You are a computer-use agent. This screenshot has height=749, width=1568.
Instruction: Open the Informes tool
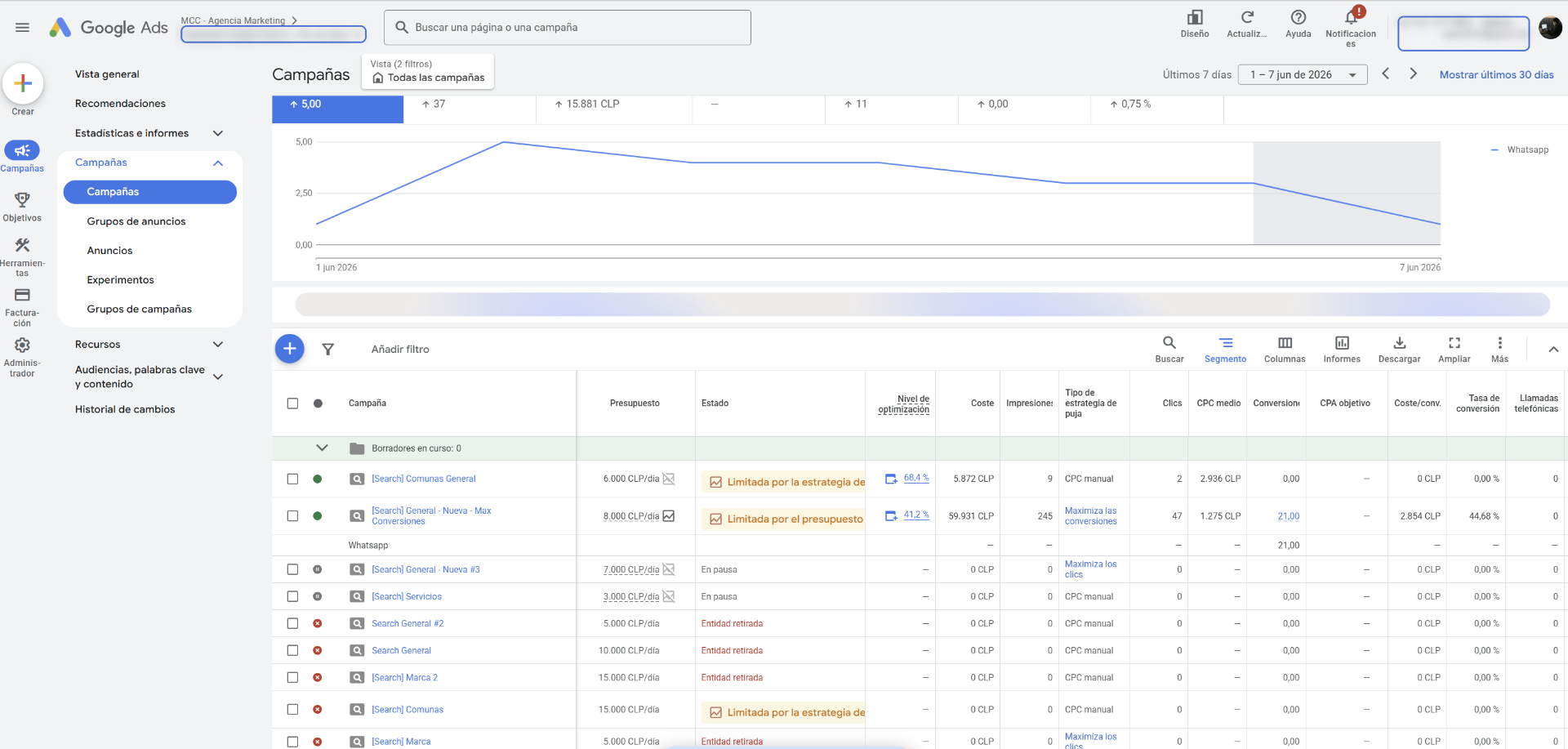click(x=1342, y=349)
